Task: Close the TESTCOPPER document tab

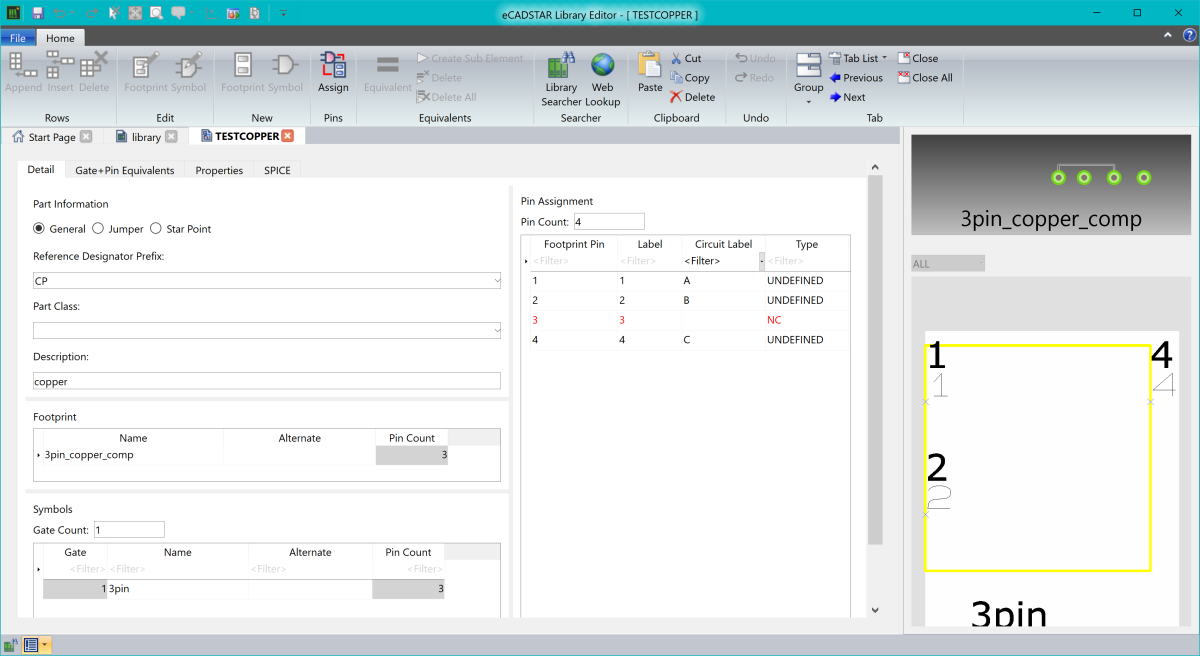Action: click(288, 136)
